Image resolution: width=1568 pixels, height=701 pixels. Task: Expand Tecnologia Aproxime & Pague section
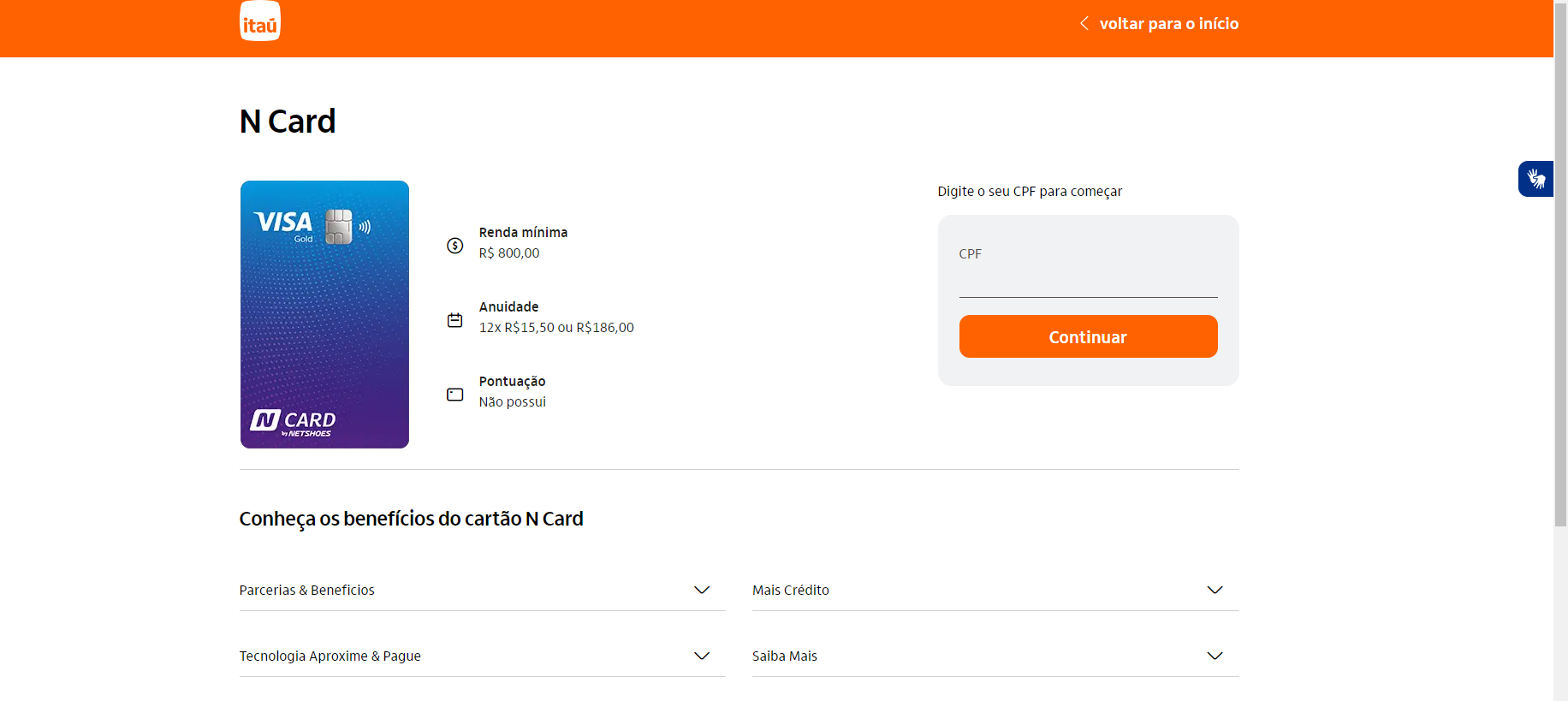coord(330,656)
